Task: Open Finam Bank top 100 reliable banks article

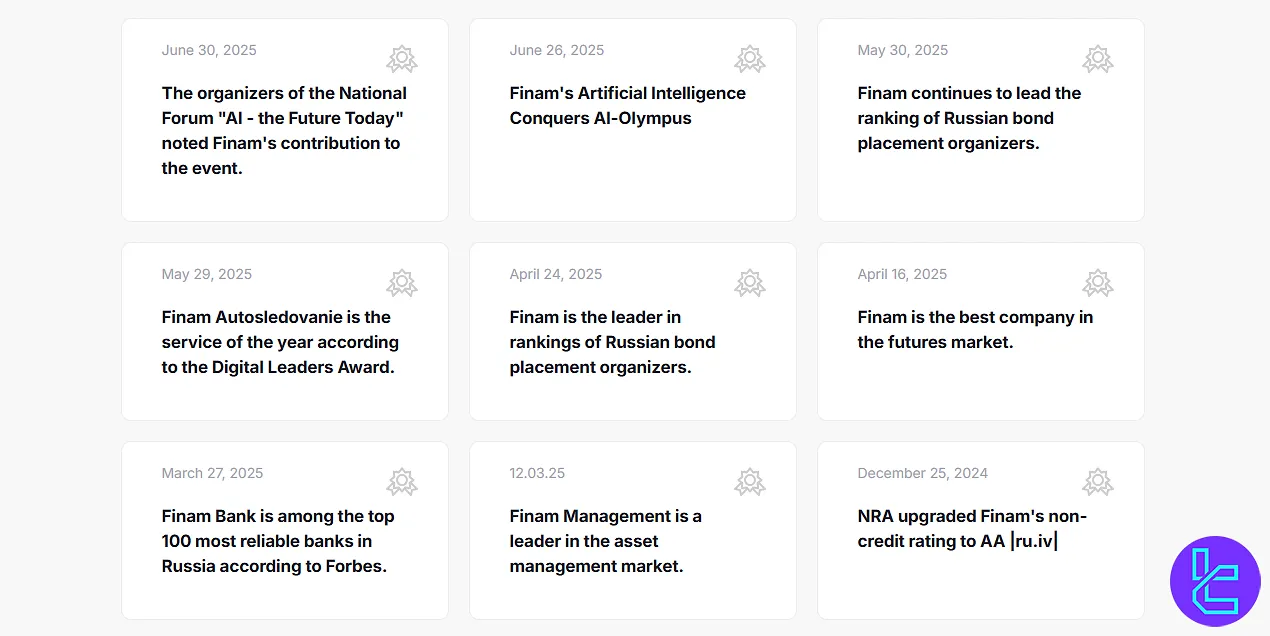Action: click(x=278, y=541)
